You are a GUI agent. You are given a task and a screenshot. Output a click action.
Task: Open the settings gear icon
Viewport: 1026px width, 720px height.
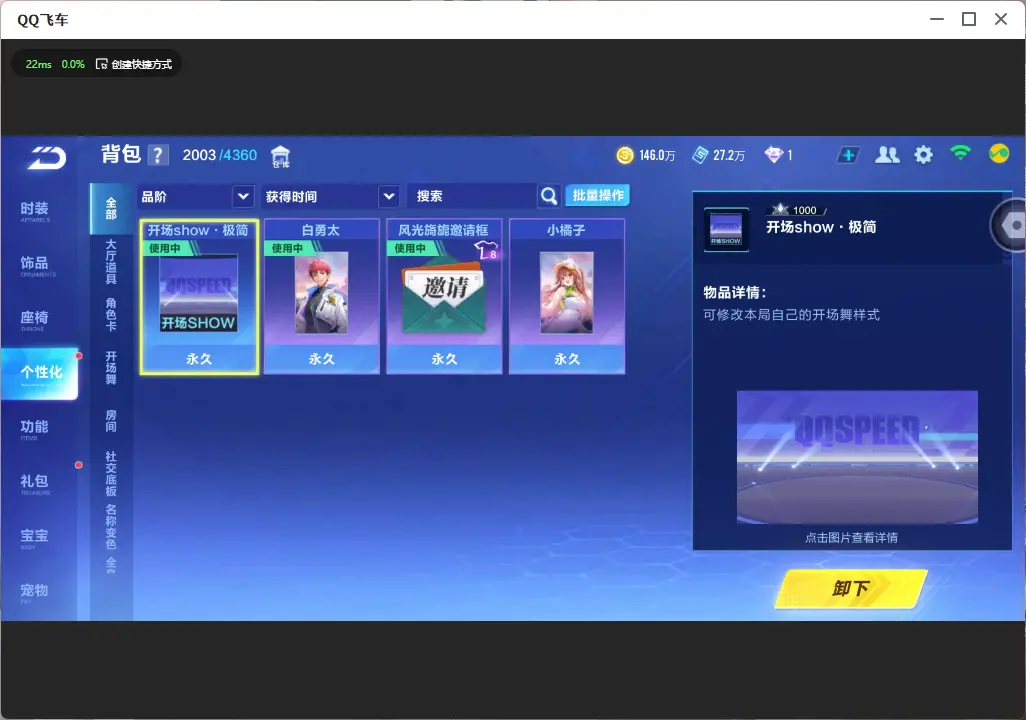(x=923, y=155)
